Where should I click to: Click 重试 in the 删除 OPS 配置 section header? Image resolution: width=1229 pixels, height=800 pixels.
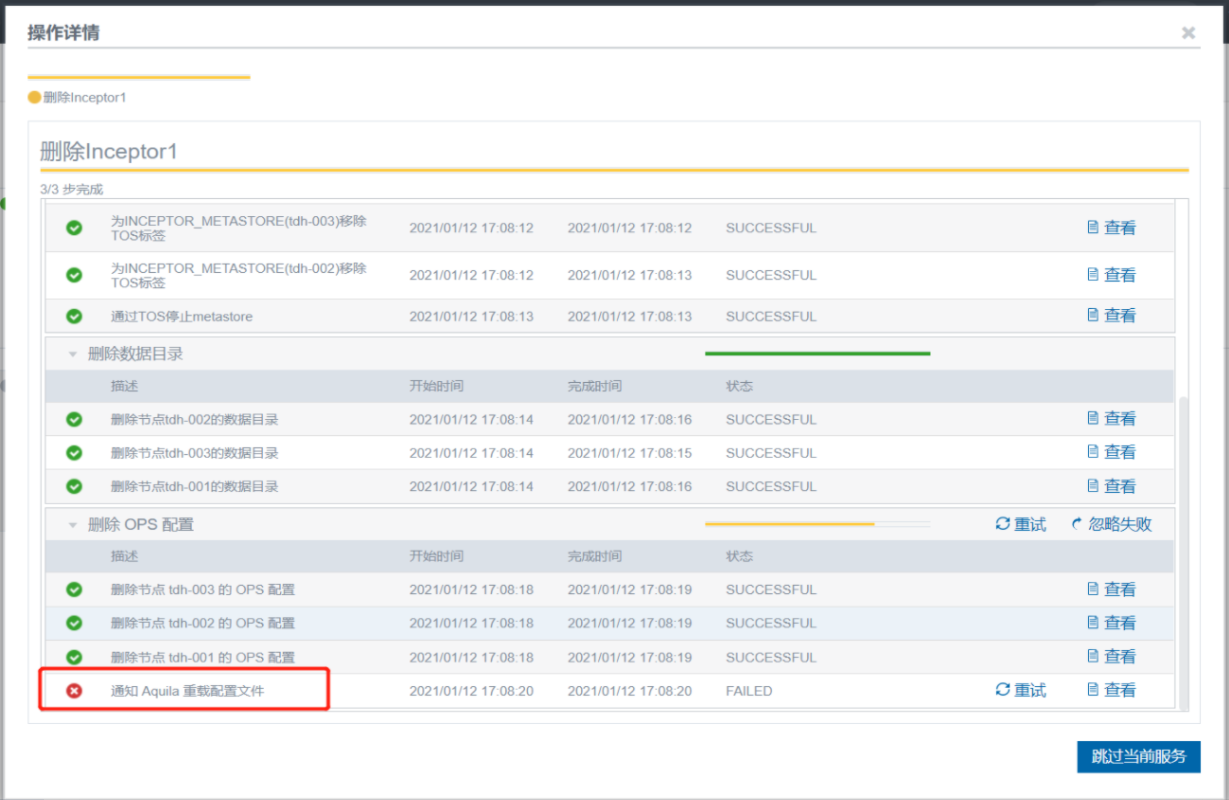coord(1020,524)
